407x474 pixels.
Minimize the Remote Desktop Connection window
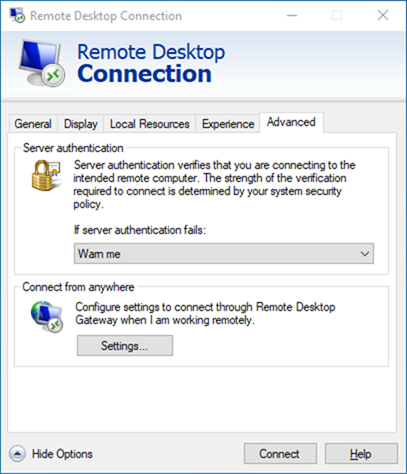click(x=292, y=15)
